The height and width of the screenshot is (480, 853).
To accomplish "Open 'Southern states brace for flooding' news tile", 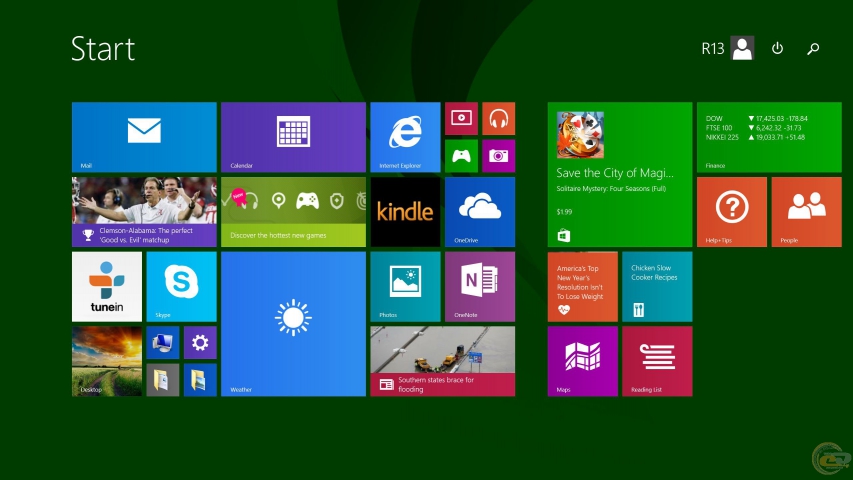I will pyautogui.click(x=442, y=361).
